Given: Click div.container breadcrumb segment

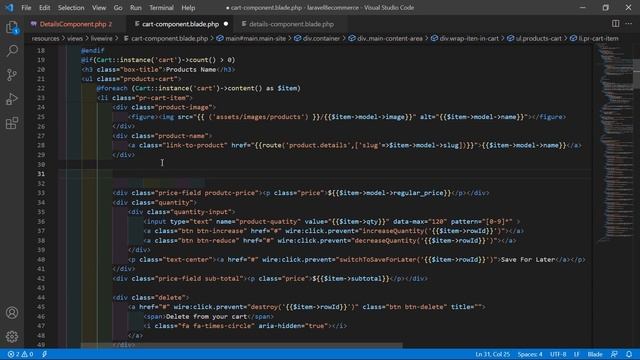Looking at the screenshot, I should click(317, 38).
